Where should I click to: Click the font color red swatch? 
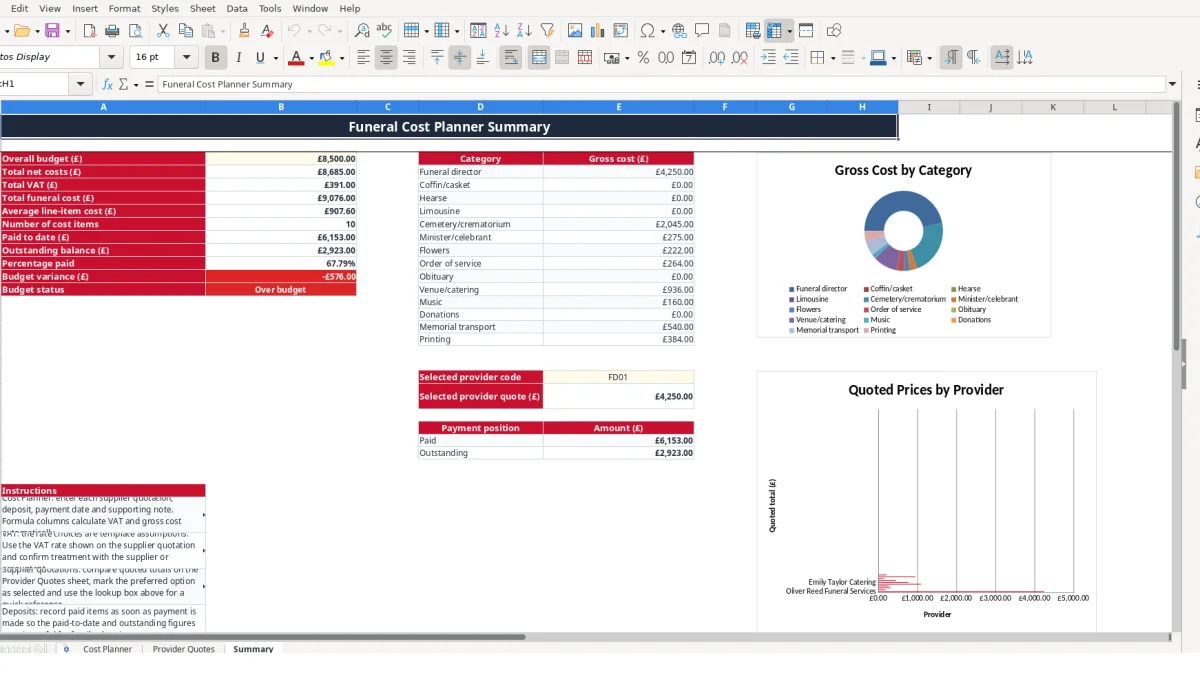tap(295, 58)
